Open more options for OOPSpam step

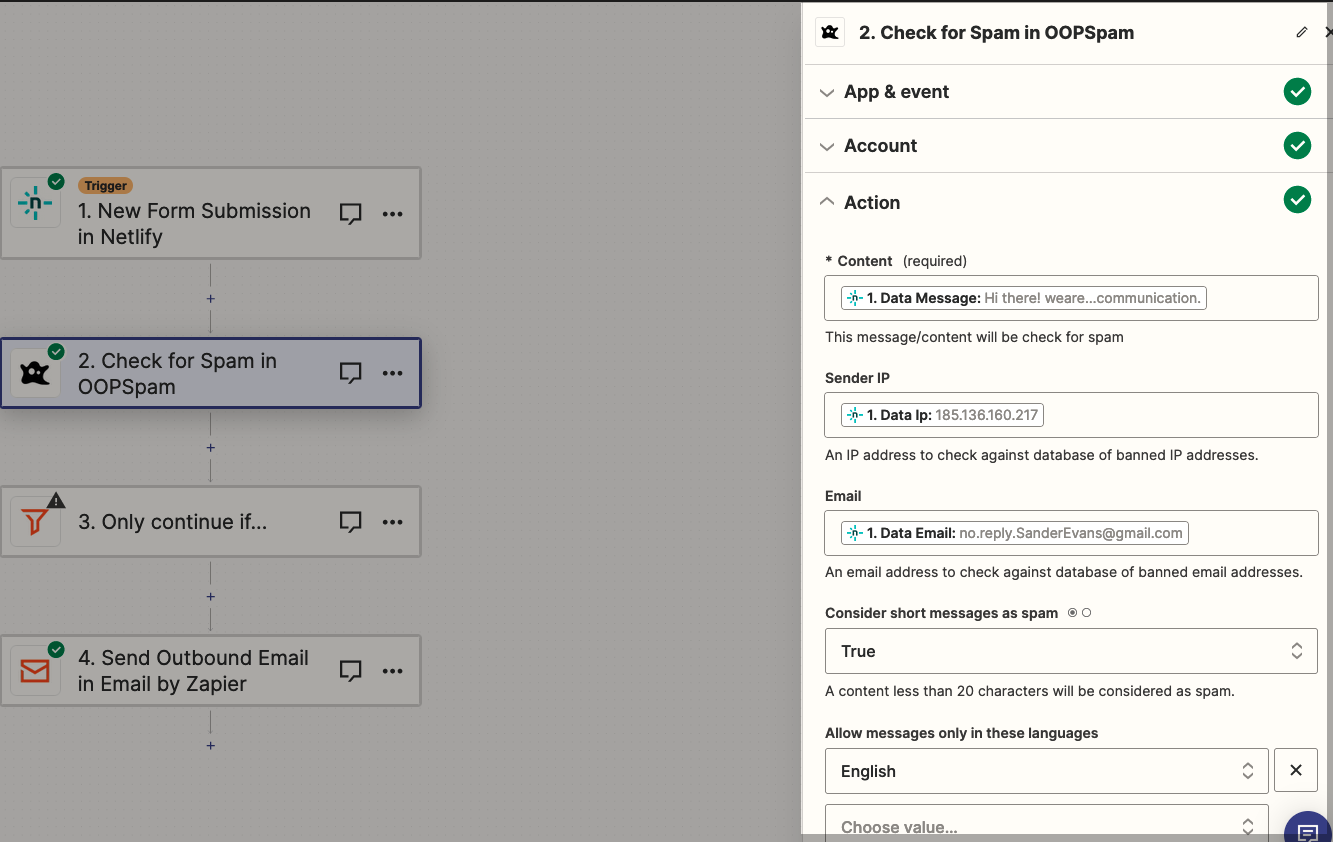[393, 373]
